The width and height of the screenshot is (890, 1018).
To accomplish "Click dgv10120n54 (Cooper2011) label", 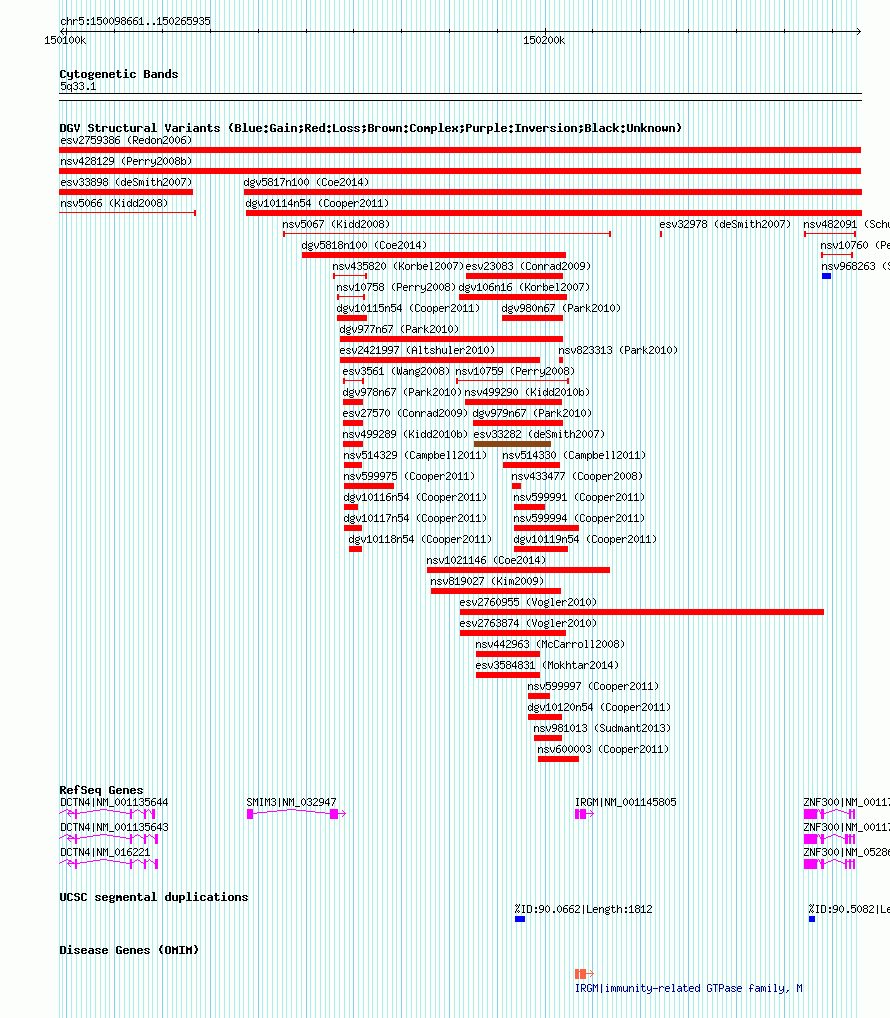I will (x=599, y=707).
